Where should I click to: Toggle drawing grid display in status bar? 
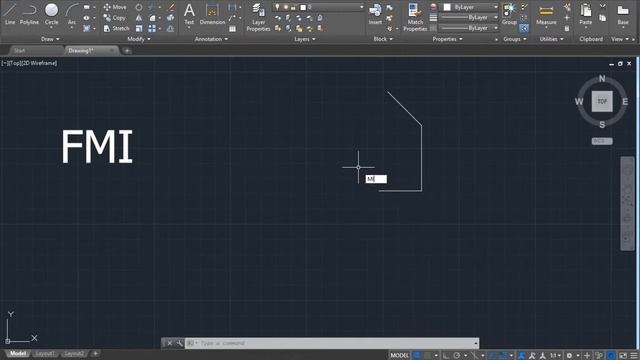click(417, 356)
